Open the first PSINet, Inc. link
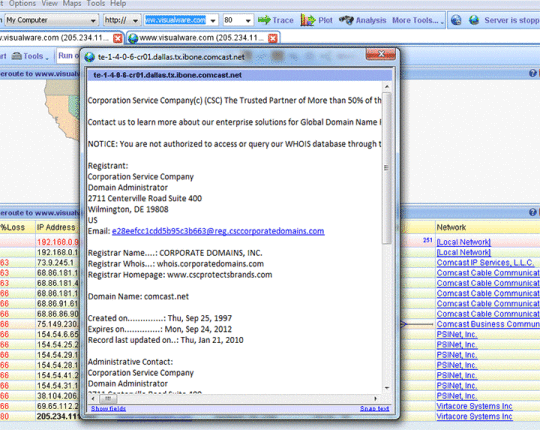Image resolution: width=540 pixels, height=430 pixels. click(x=457, y=334)
